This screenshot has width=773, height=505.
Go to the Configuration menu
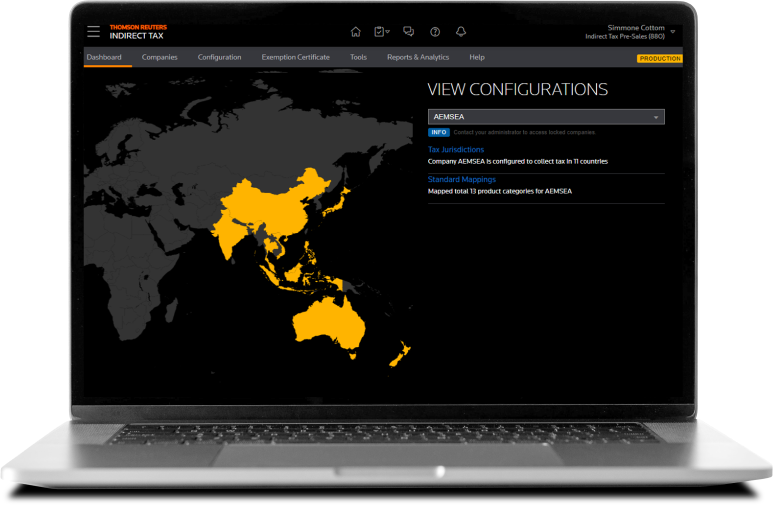click(x=219, y=58)
